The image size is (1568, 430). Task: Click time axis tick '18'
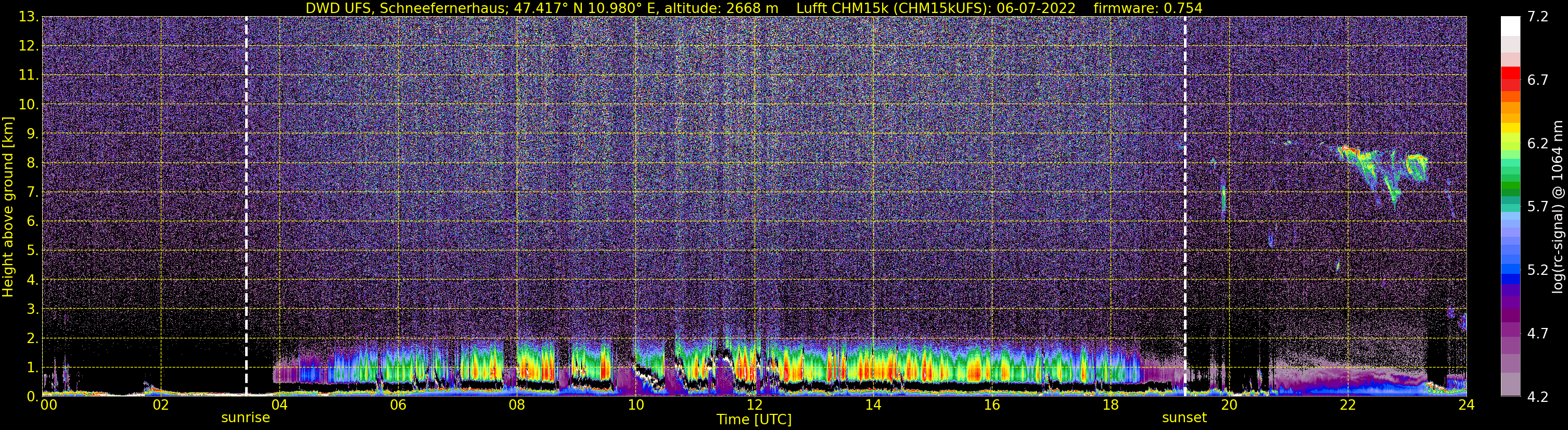[1110, 405]
